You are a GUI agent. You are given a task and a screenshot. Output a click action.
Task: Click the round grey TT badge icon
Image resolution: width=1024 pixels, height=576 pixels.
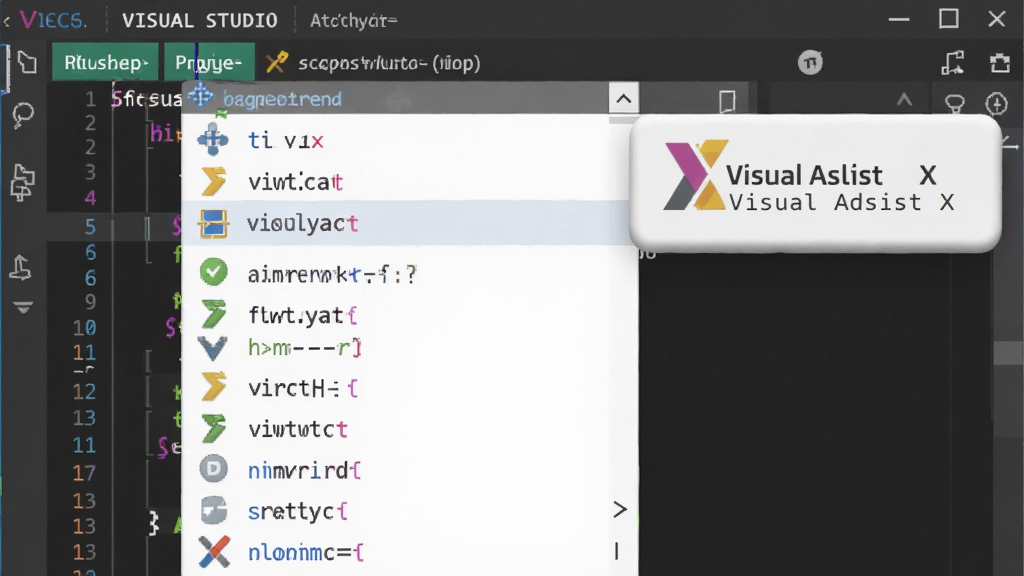(810, 63)
